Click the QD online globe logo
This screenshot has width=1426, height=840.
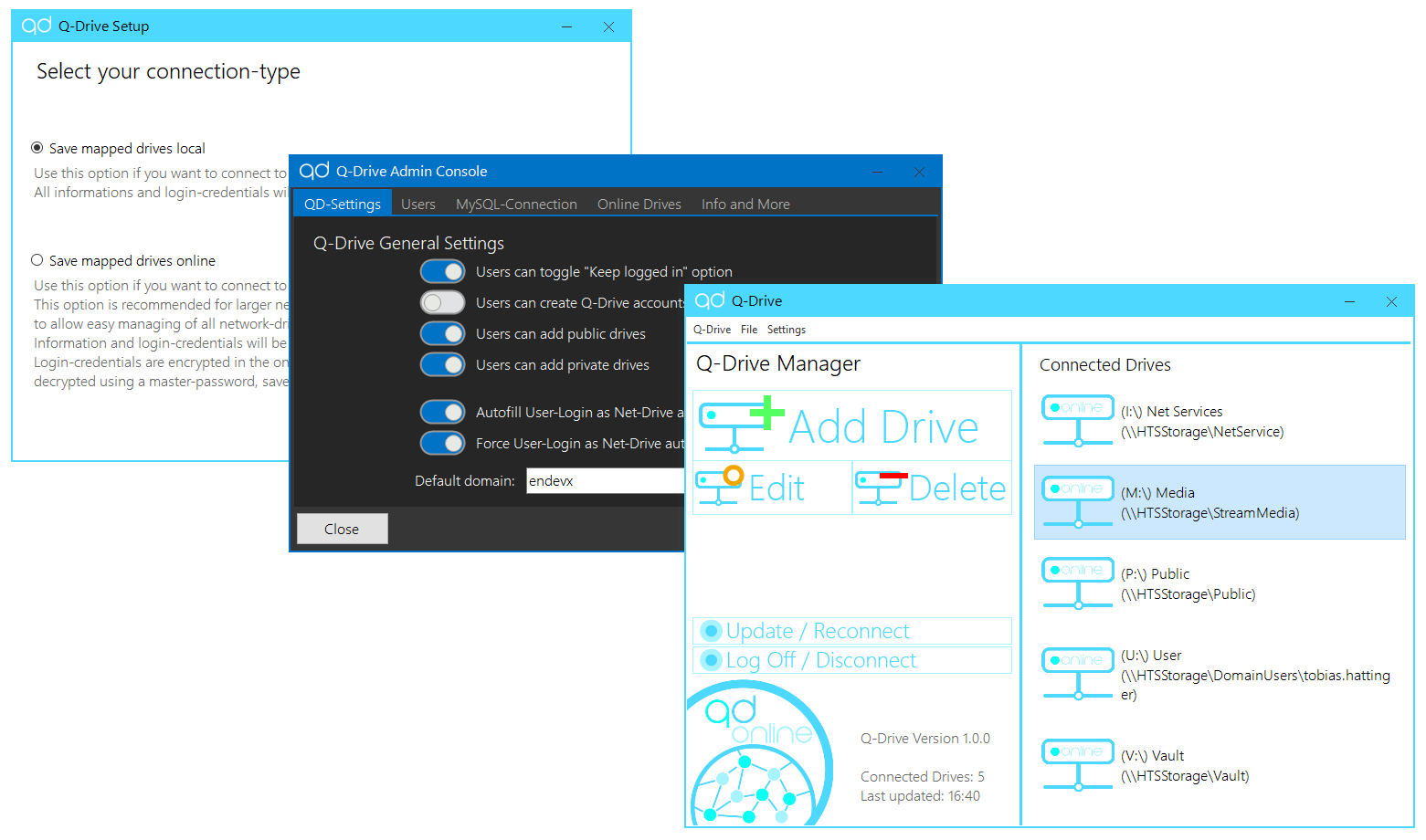(x=759, y=754)
